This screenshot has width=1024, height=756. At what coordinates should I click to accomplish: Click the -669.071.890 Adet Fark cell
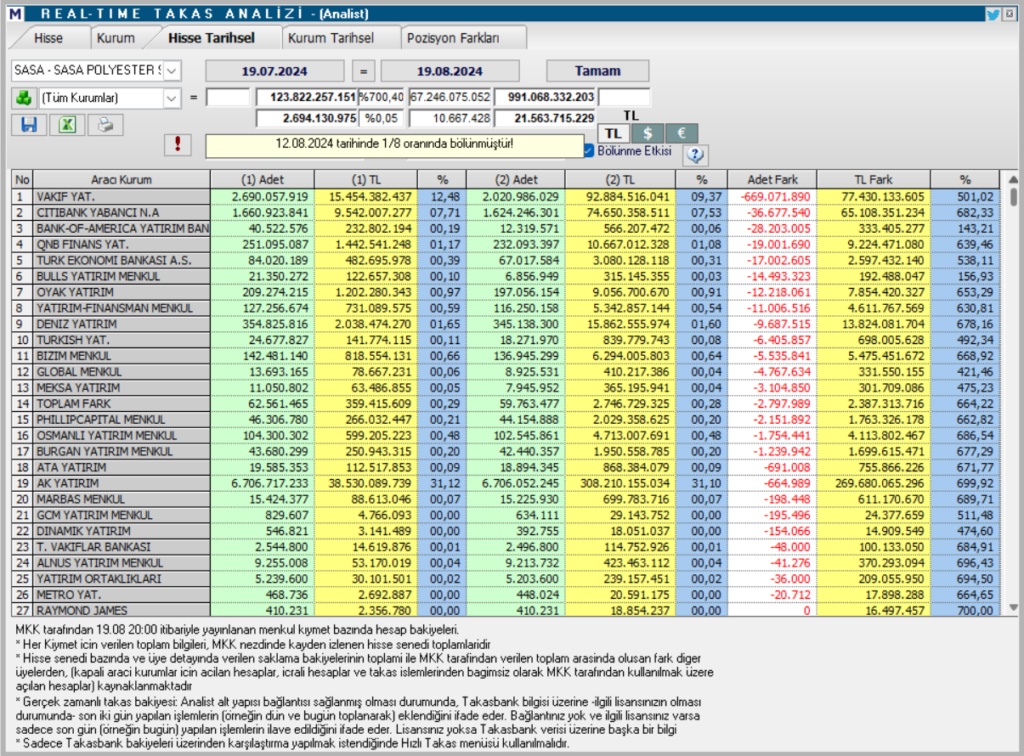tap(773, 197)
